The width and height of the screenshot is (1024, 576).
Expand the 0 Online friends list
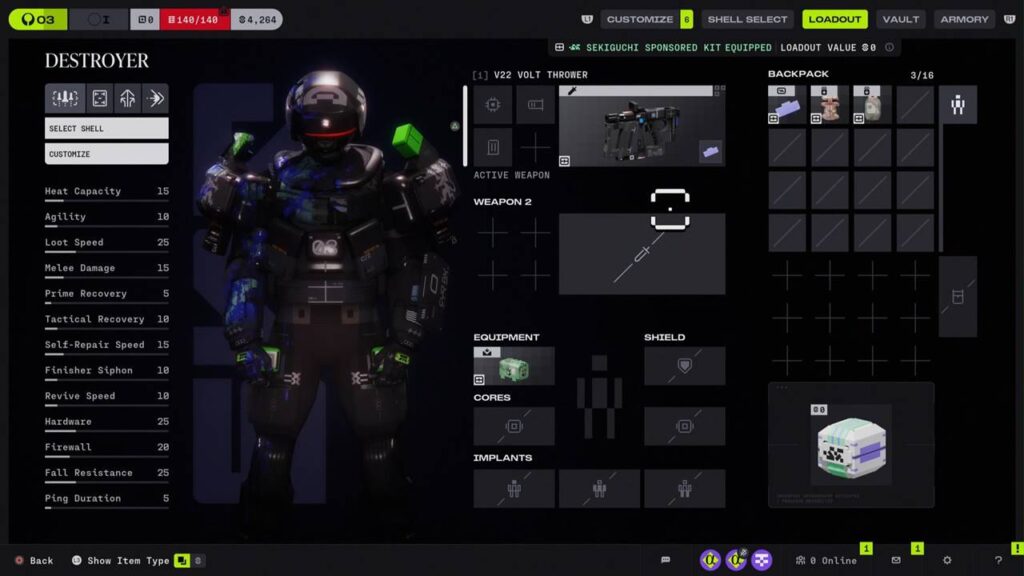coord(826,560)
